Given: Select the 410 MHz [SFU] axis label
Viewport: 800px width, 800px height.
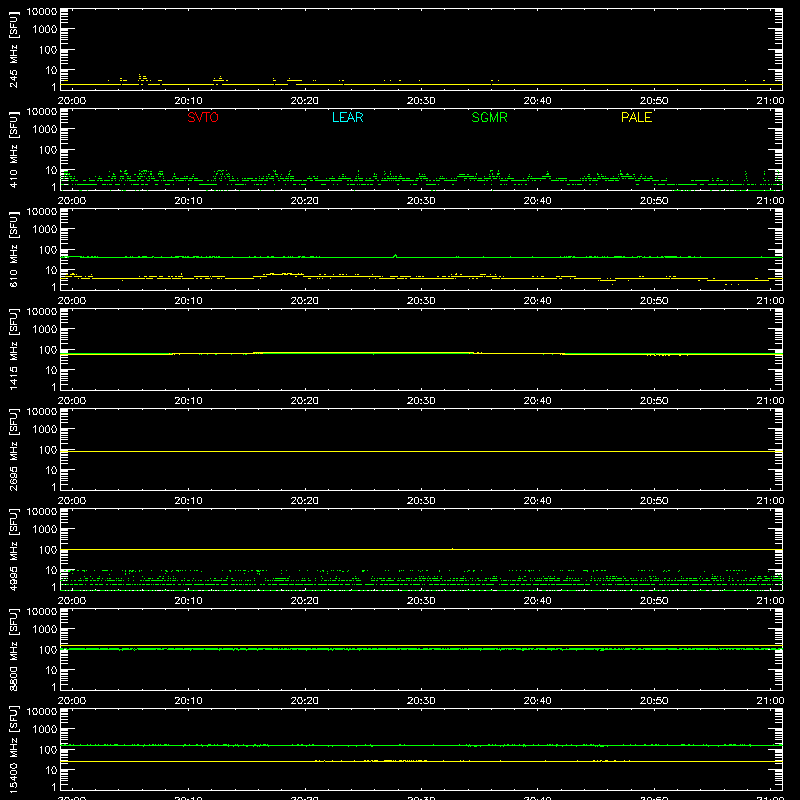Looking at the screenshot, I should point(13,149).
